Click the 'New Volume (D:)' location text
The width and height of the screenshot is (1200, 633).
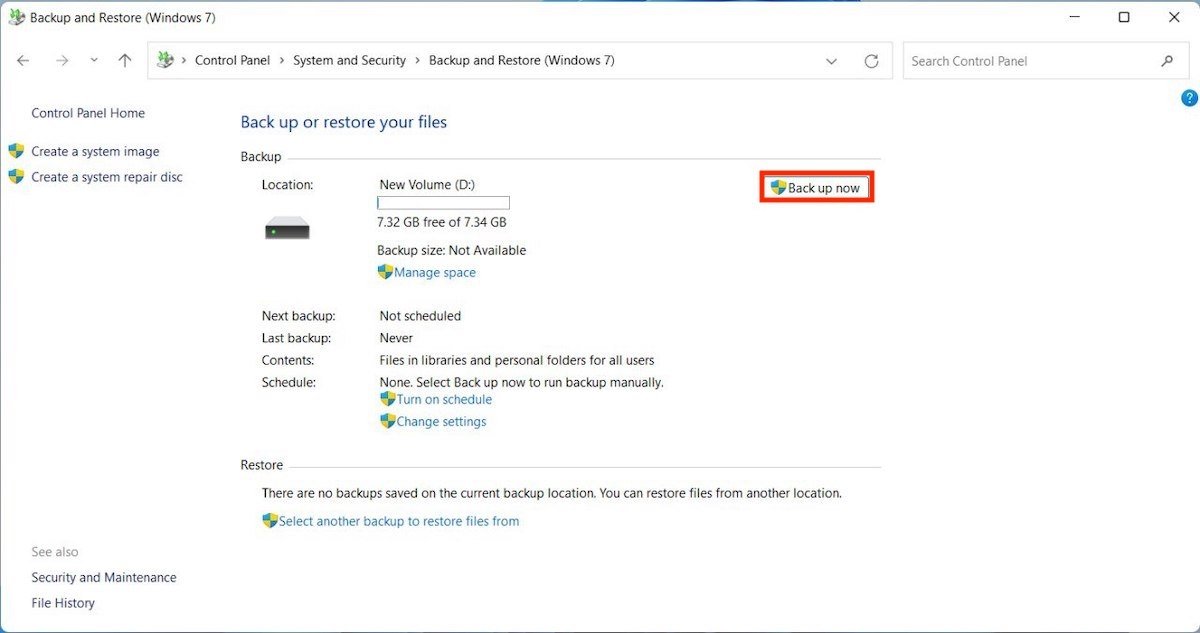click(x=425, y=185)
